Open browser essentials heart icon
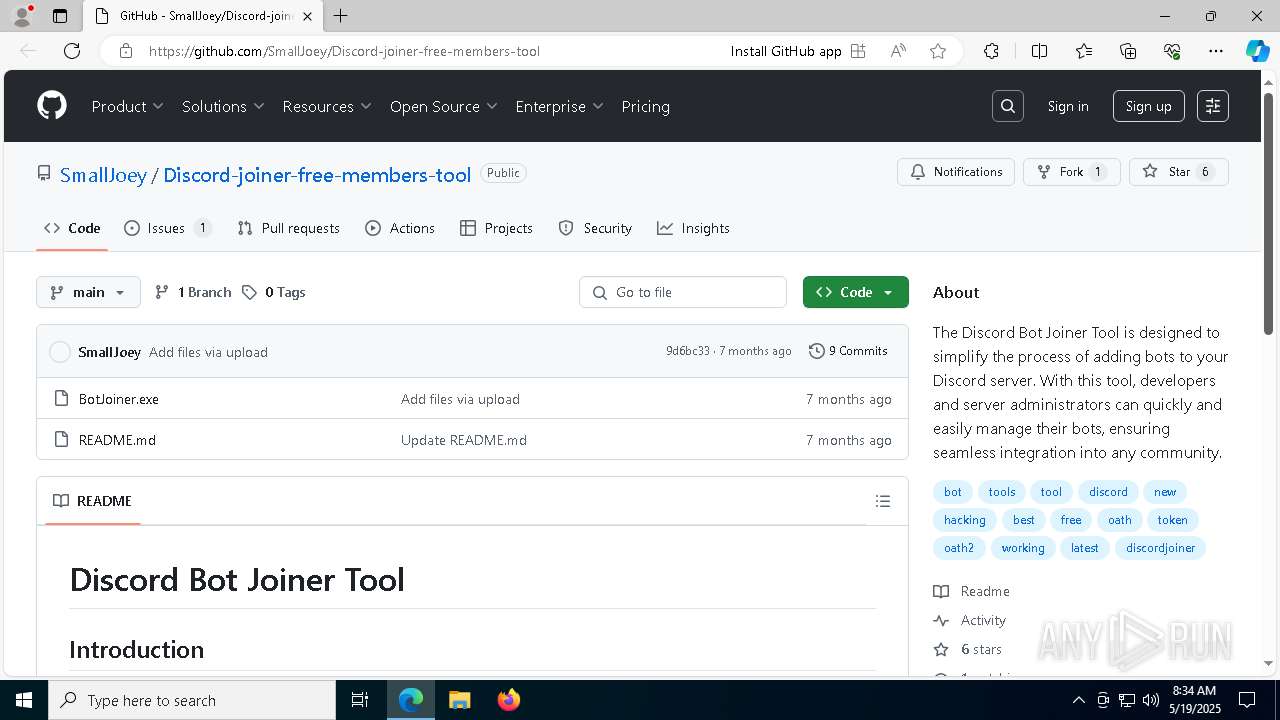This screenshot has width=1280, height=720. (1172, 51)
